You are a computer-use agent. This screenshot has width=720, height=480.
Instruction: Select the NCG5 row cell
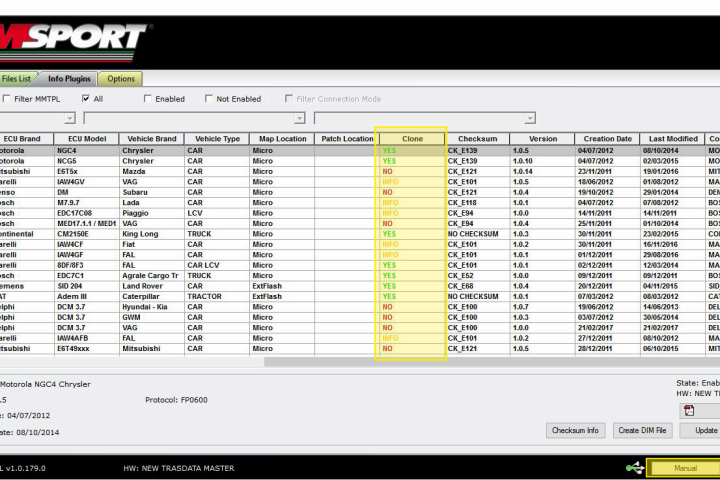pyautogui.click(x=86, y=161)
